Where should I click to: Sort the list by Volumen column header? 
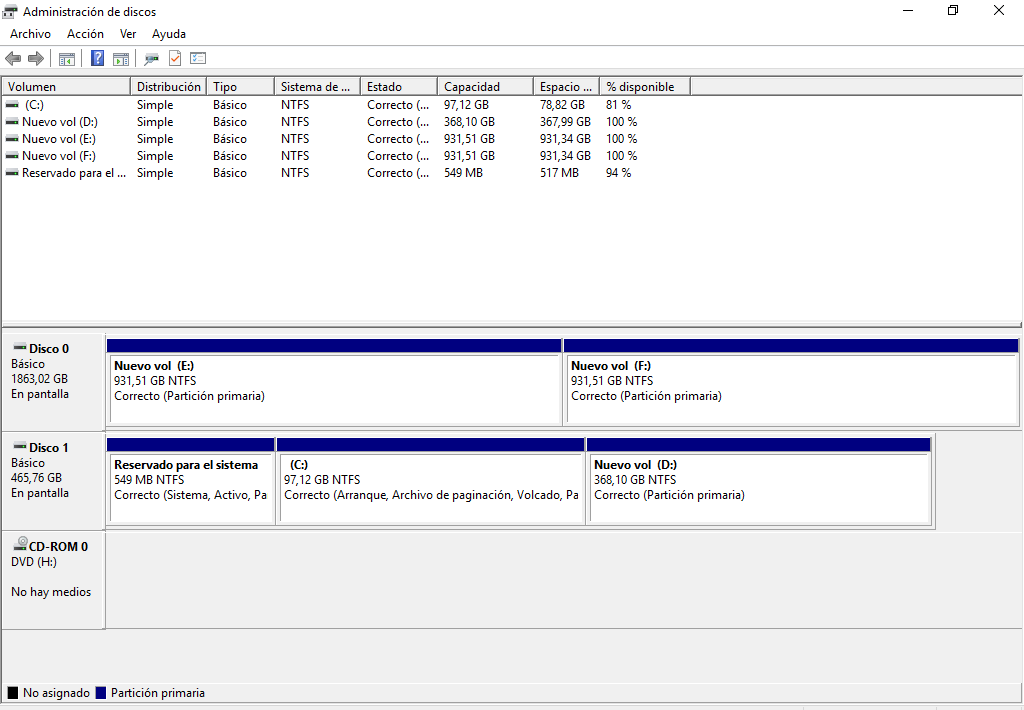point(66,87)
